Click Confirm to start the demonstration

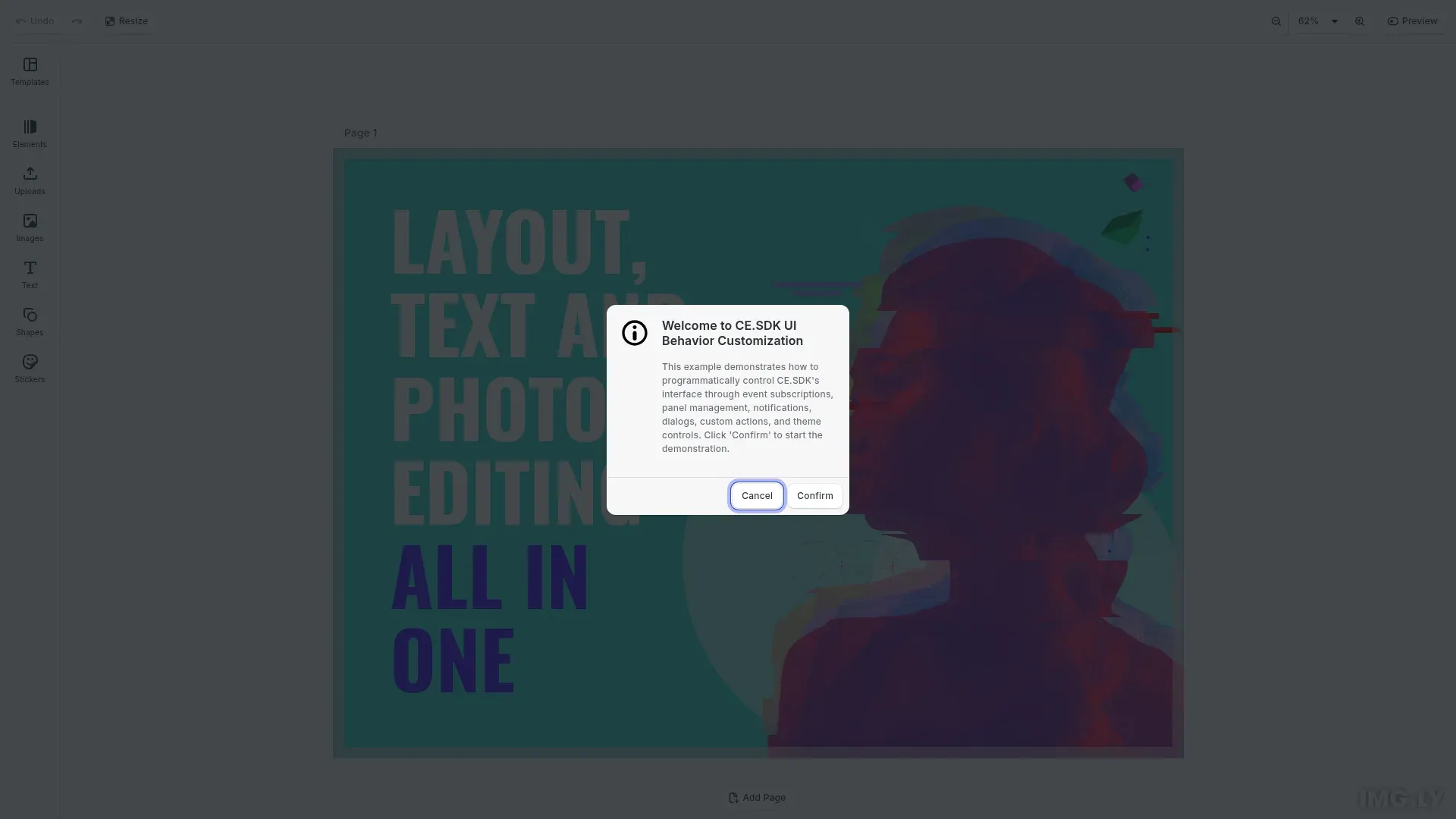point(814,495)
